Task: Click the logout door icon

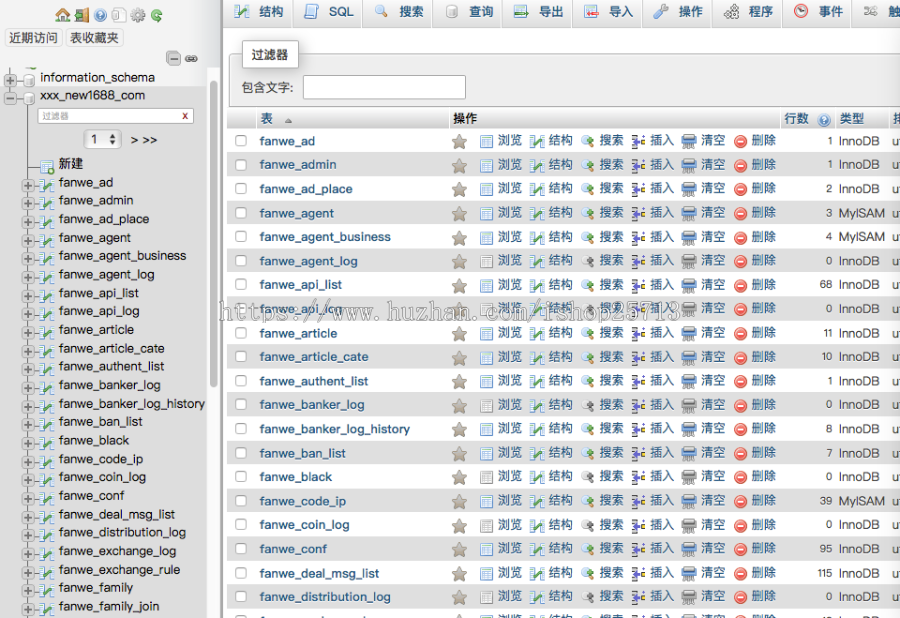Action: coord(82,15)
